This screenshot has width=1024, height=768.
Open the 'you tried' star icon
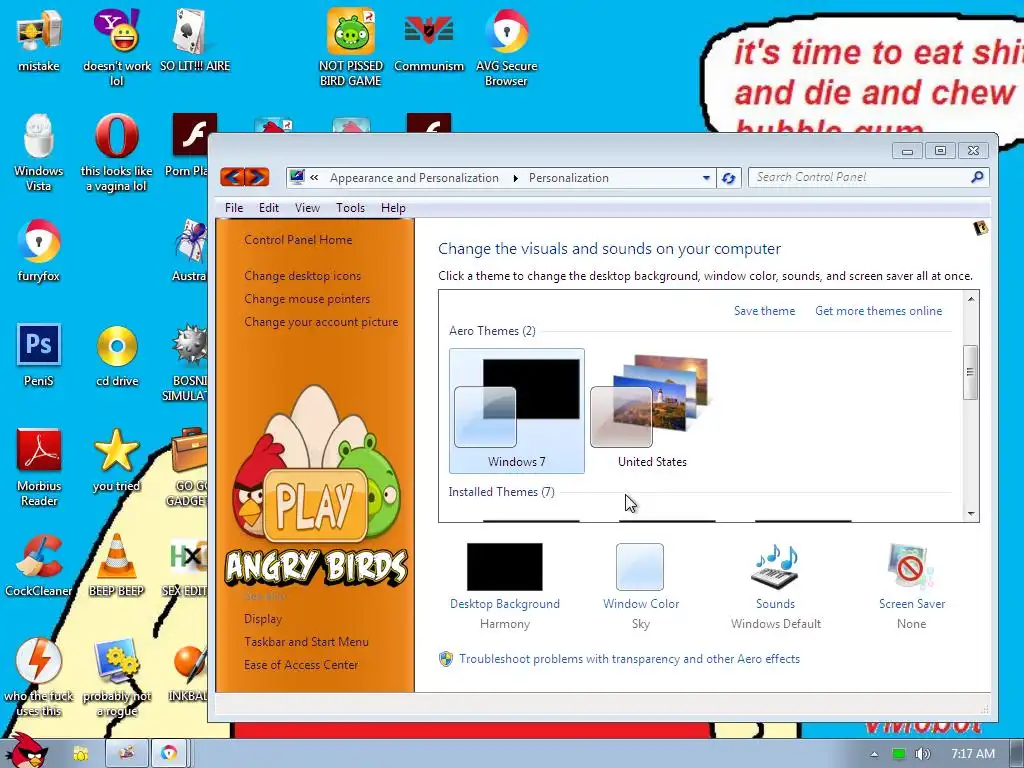117,460
